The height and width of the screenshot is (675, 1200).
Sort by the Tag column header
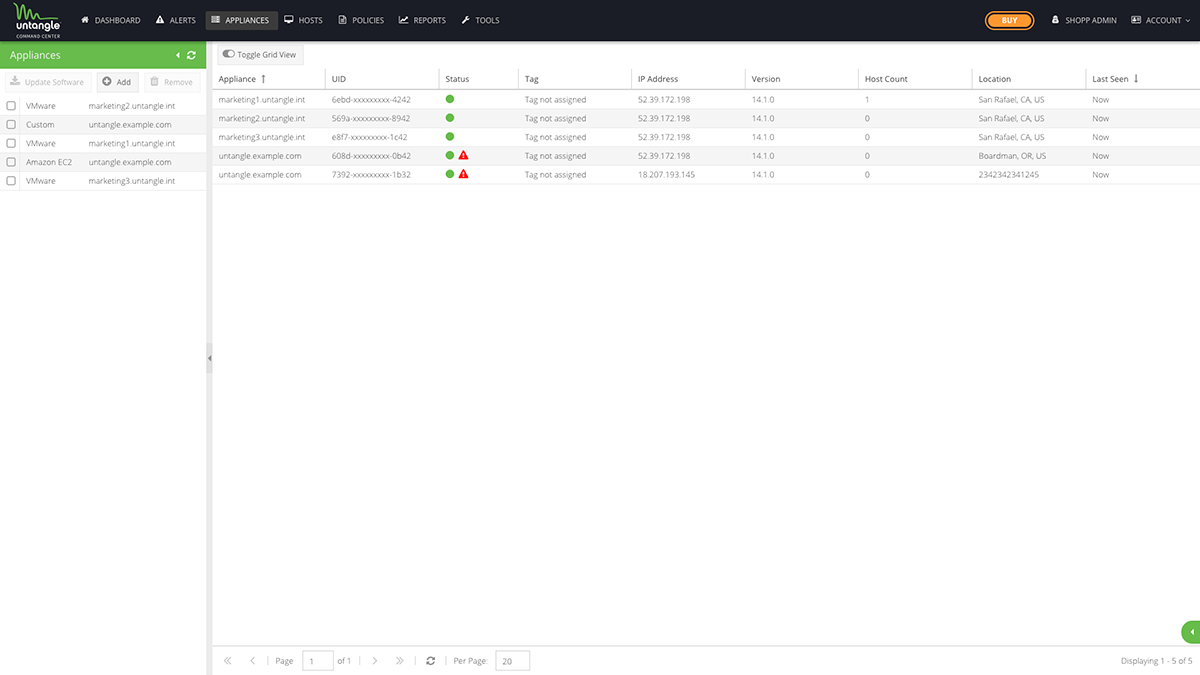coord(575,79)
